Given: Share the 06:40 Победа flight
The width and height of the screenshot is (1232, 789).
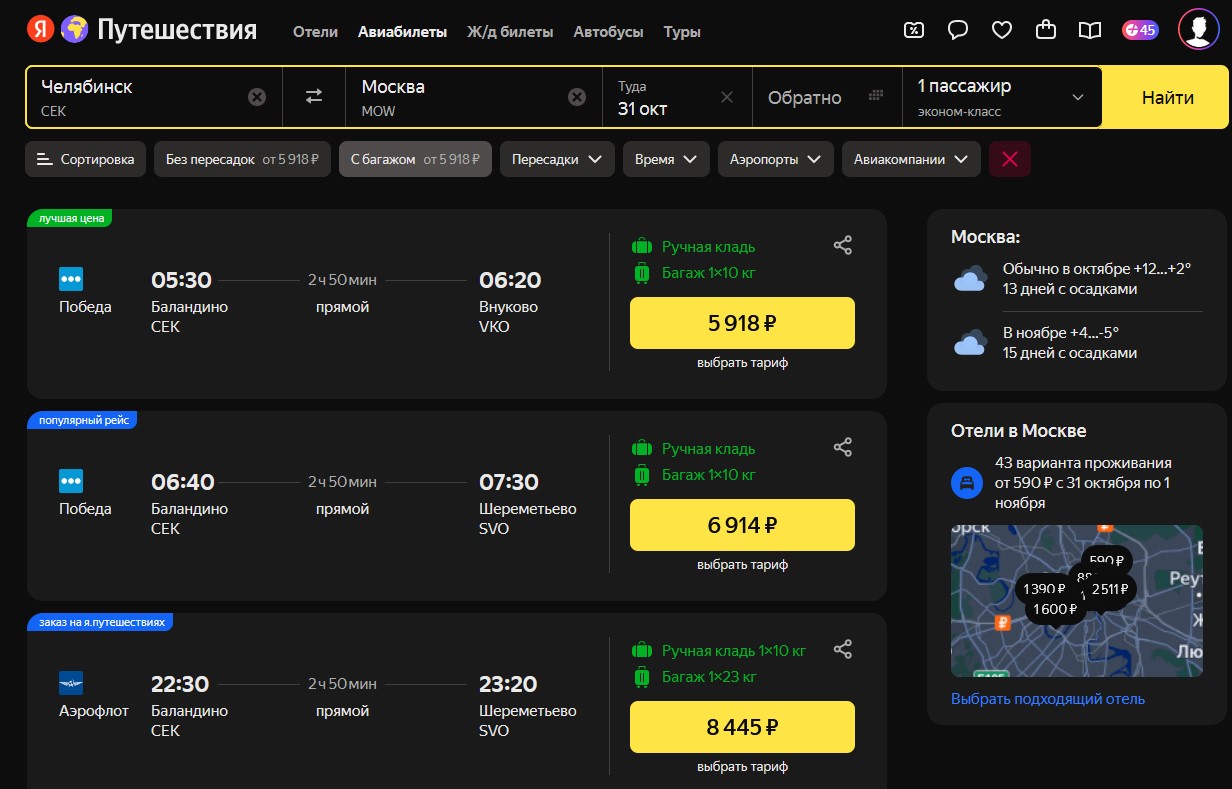Looking at the screenshot, I should [843, 447].
